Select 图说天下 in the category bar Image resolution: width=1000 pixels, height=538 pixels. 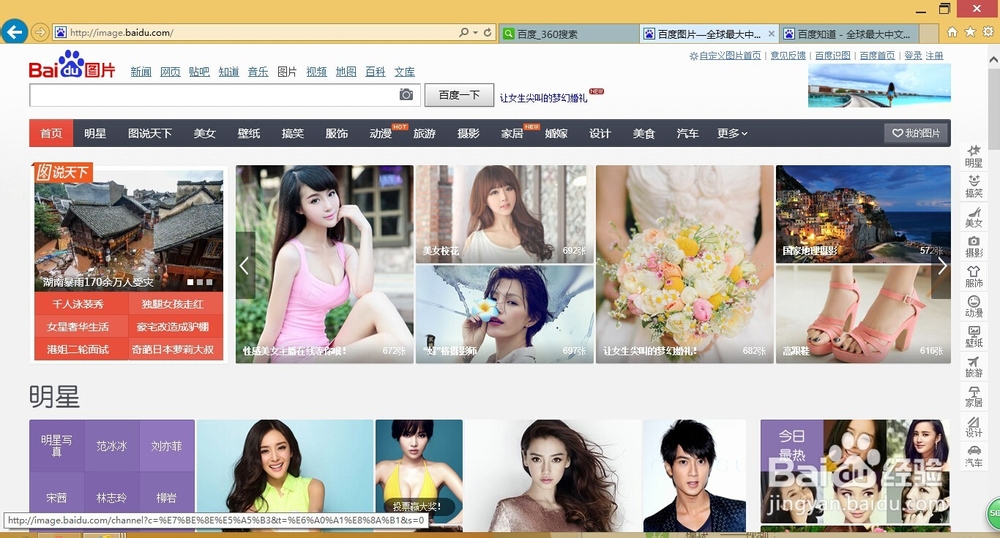[150, 133]
